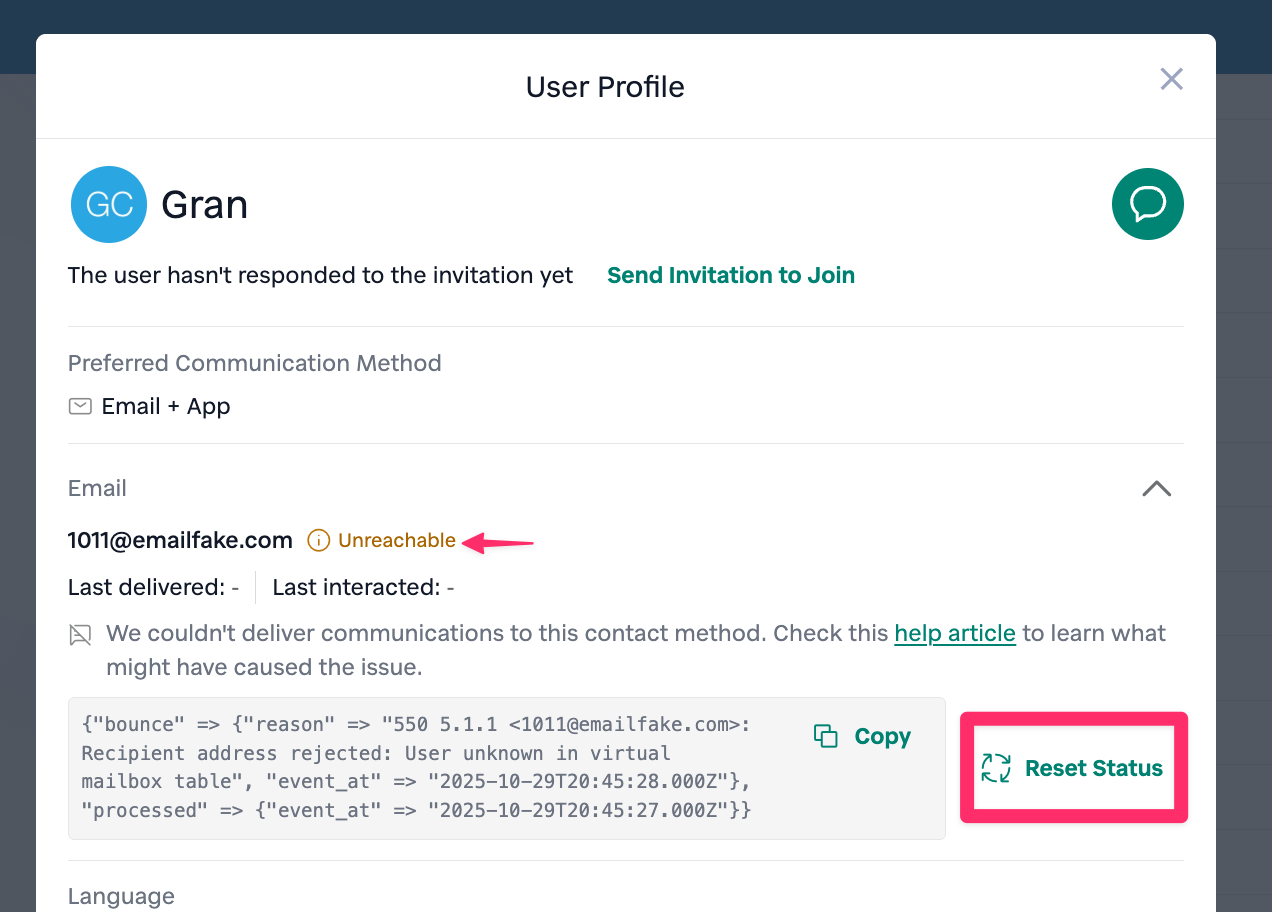Click the overlapping squares Copy icon
This screenshot has width=1272, height=912.
825,736
